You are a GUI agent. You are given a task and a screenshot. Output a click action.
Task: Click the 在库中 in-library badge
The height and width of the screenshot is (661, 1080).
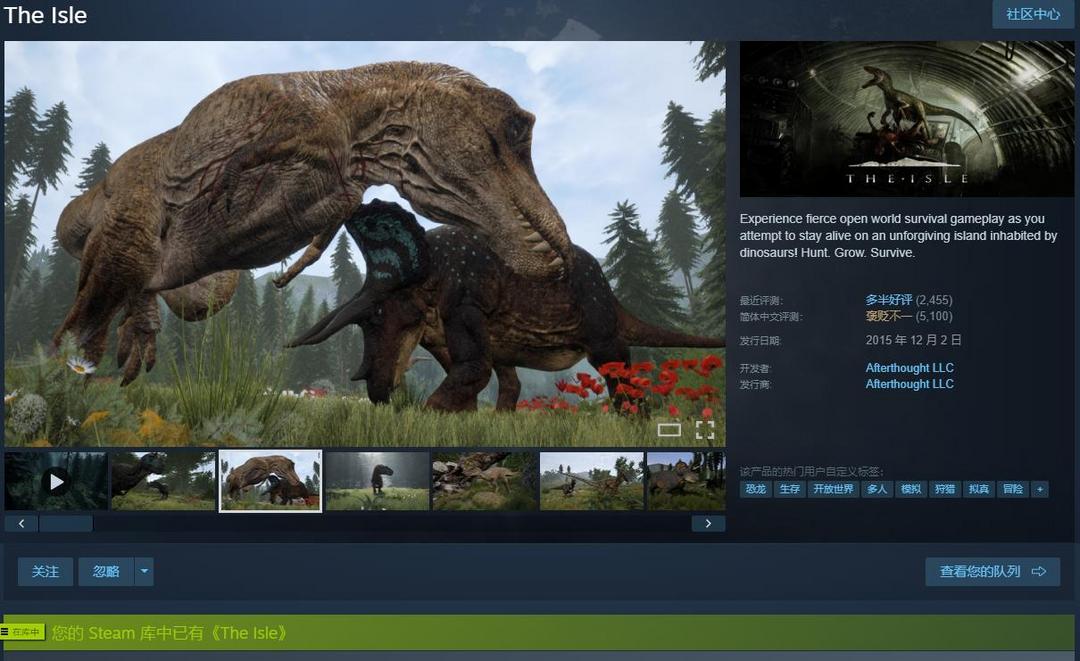(23, 631)
